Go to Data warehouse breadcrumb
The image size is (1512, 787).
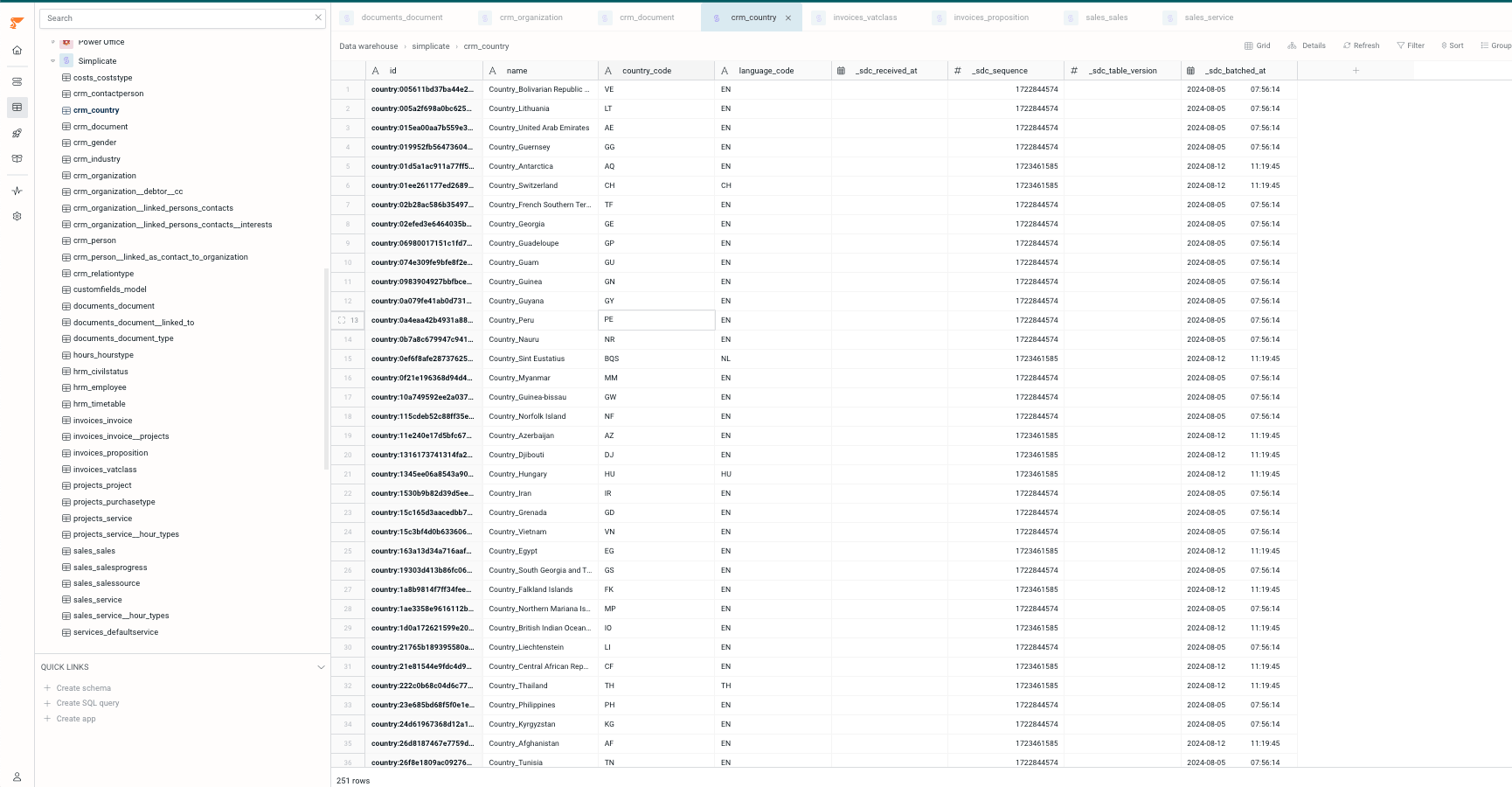368,46
